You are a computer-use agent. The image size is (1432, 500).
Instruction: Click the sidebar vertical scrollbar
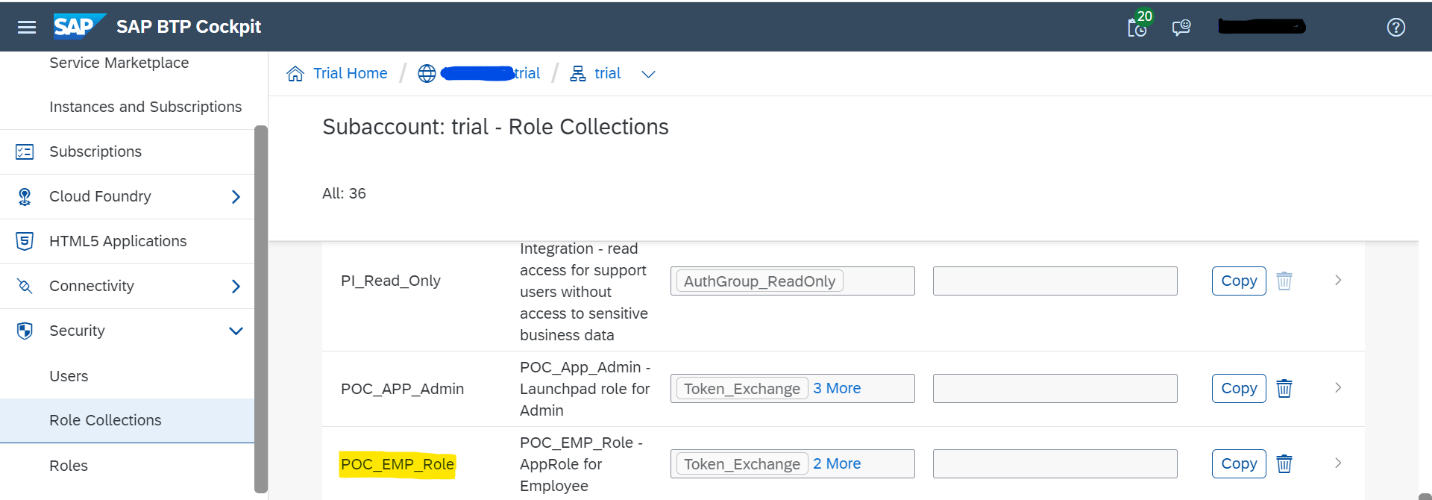(261, 308)
